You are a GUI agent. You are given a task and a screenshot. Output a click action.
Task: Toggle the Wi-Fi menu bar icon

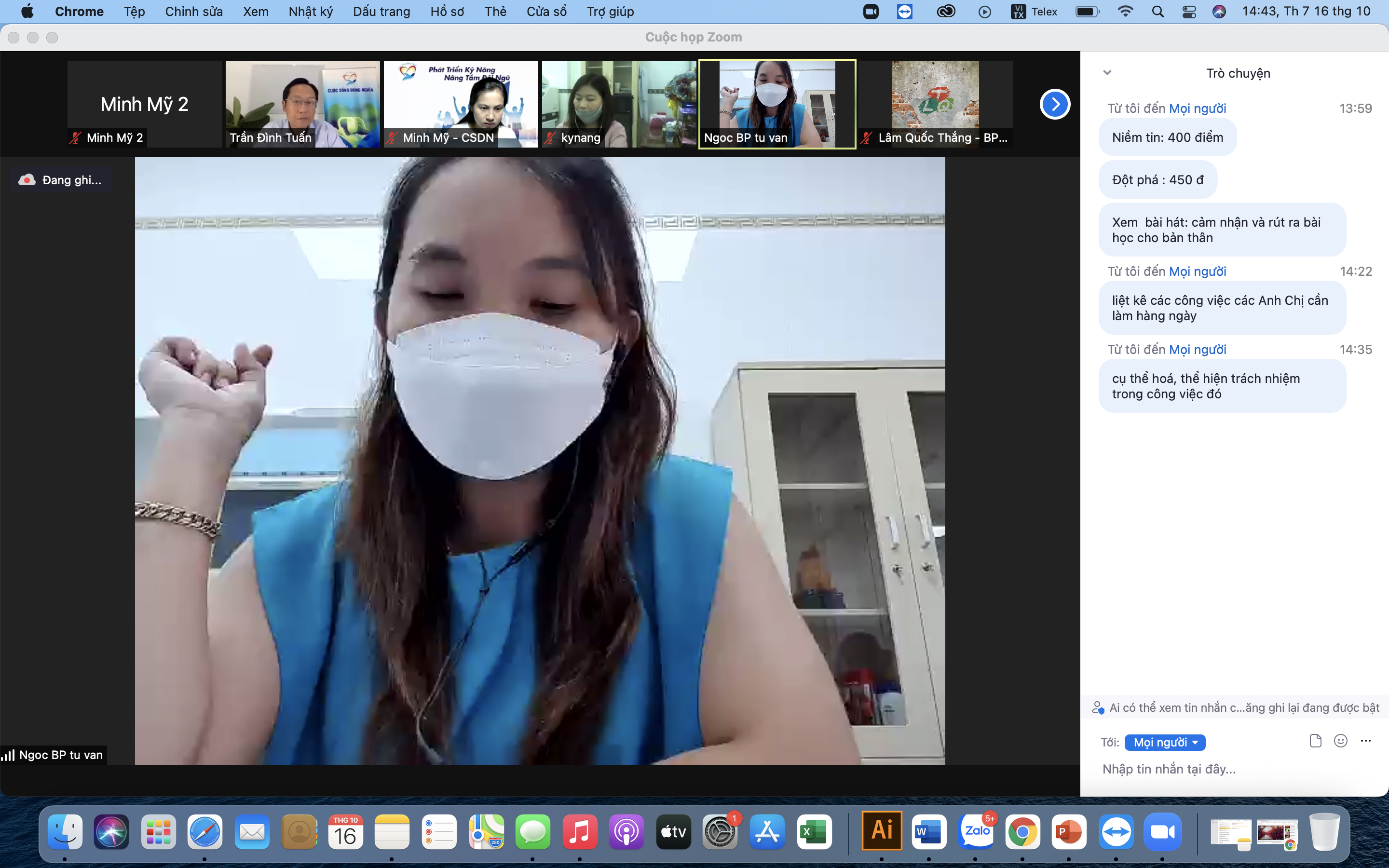[1125, 12]
